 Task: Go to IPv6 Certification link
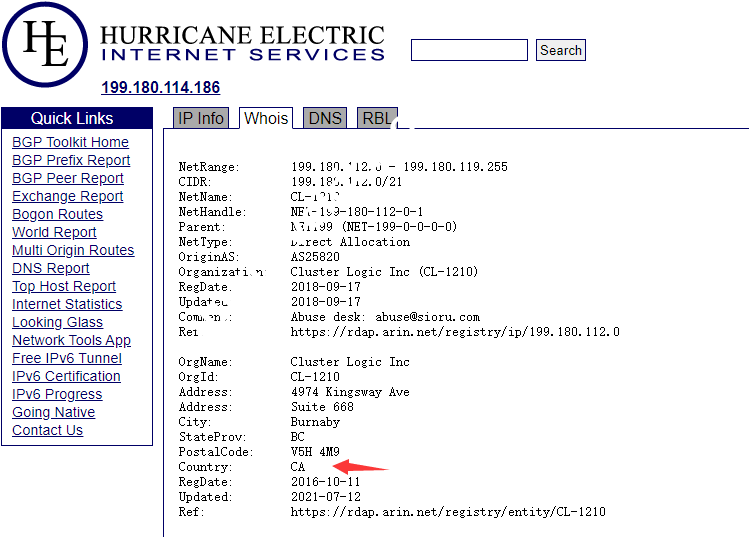pos(66,376)
